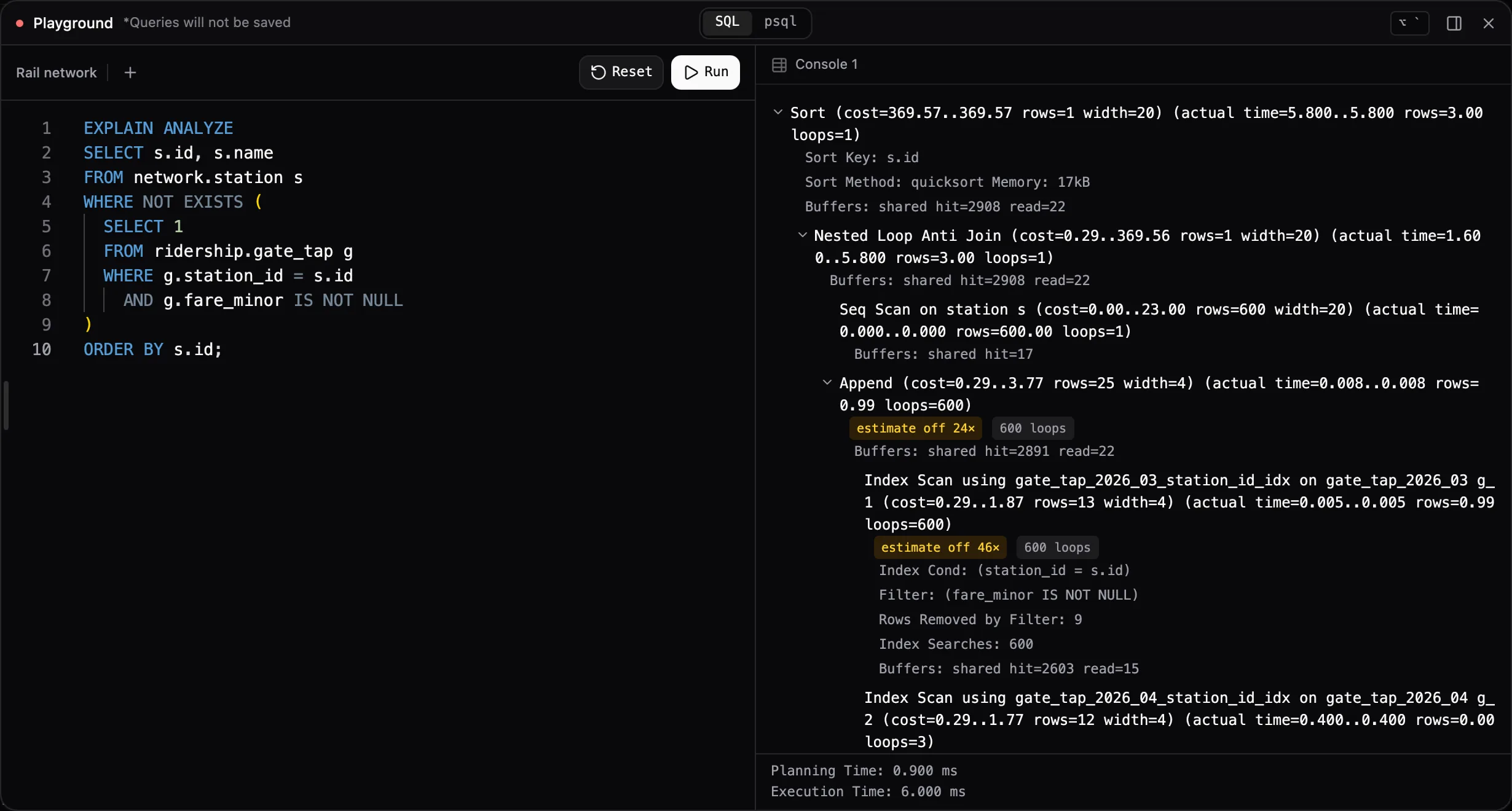
Task: Click 'Buffers: shared hit=17' line
Action: tap(943, 355)
